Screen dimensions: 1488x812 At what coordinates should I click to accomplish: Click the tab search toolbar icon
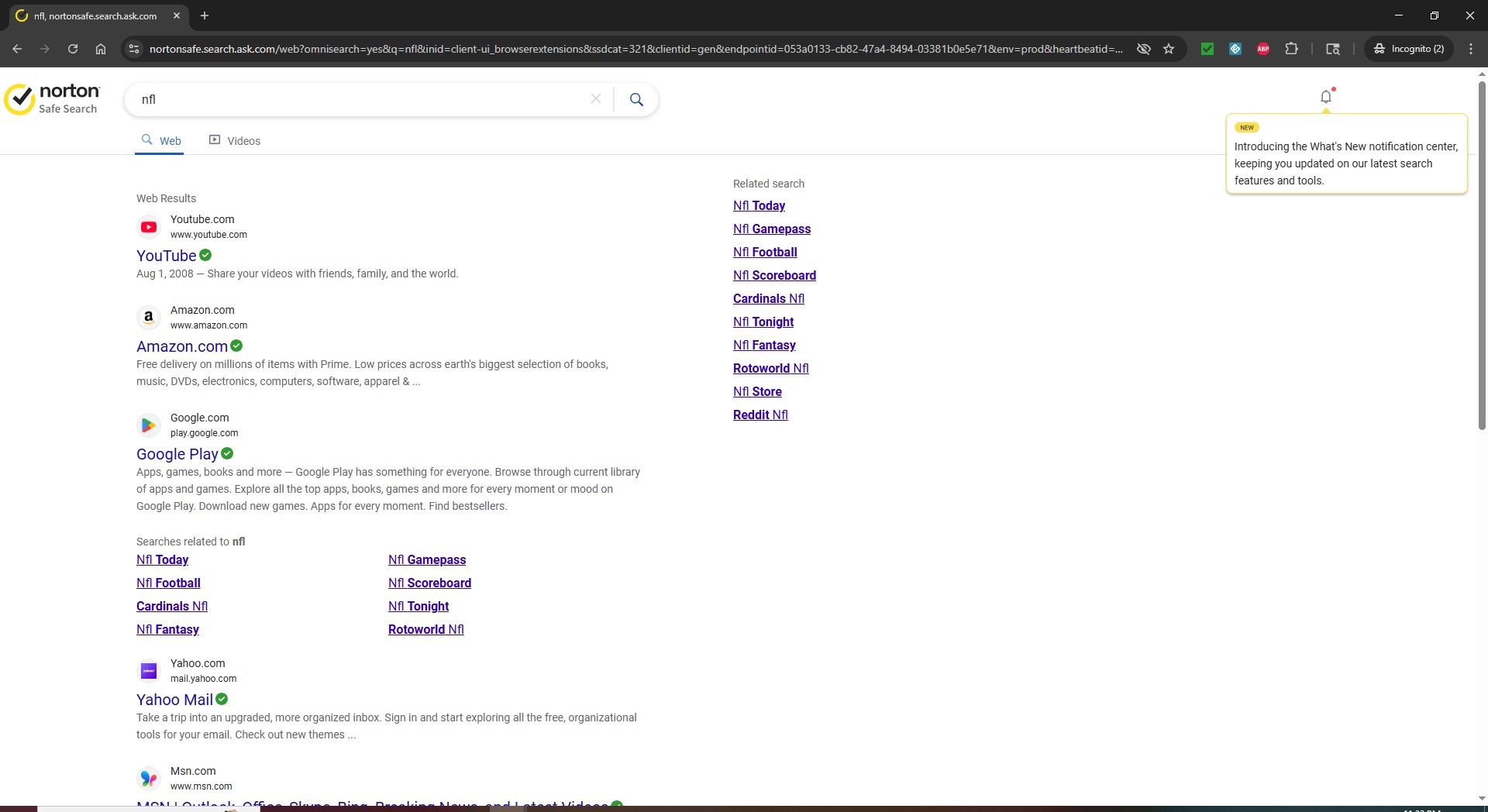(1333, 49)
